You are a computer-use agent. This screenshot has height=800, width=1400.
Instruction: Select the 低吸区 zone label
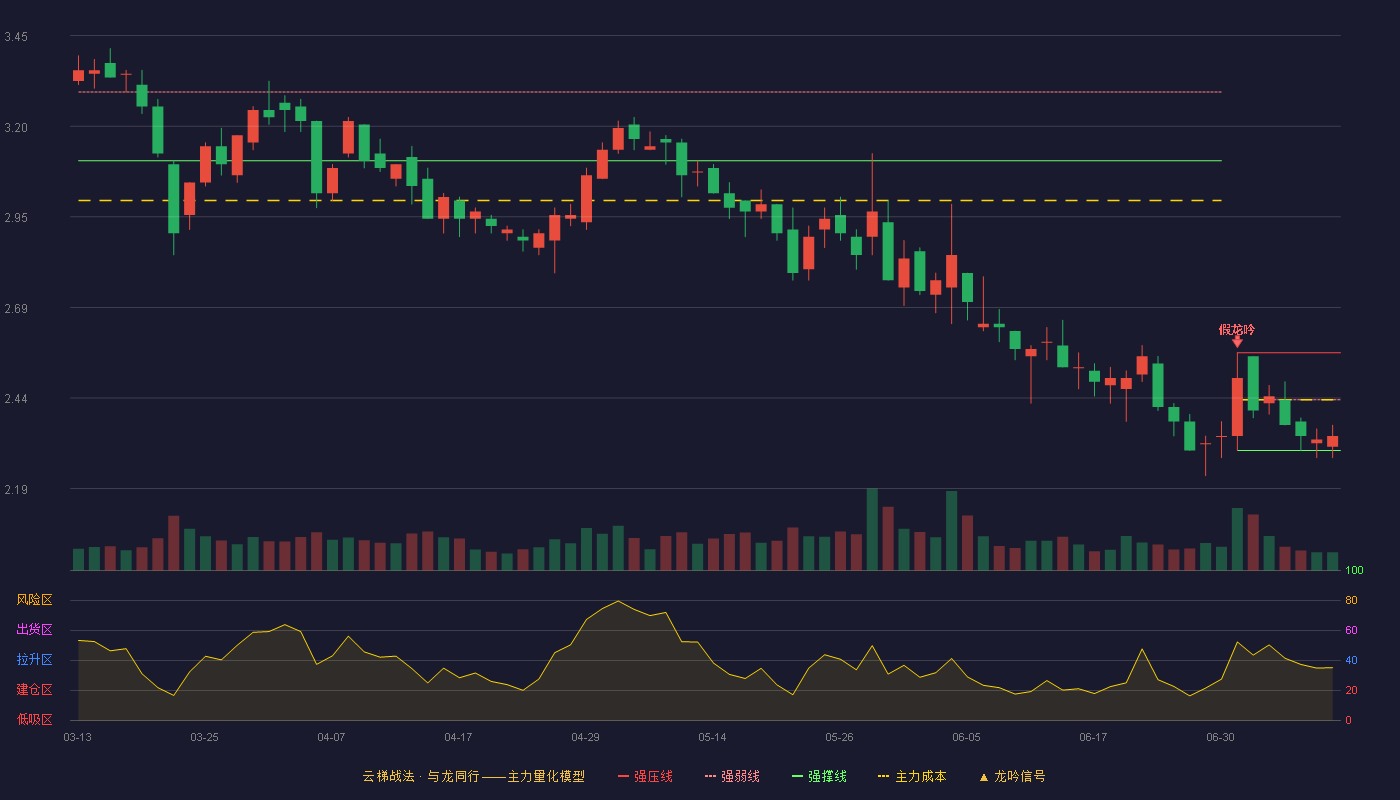point(34,720)
